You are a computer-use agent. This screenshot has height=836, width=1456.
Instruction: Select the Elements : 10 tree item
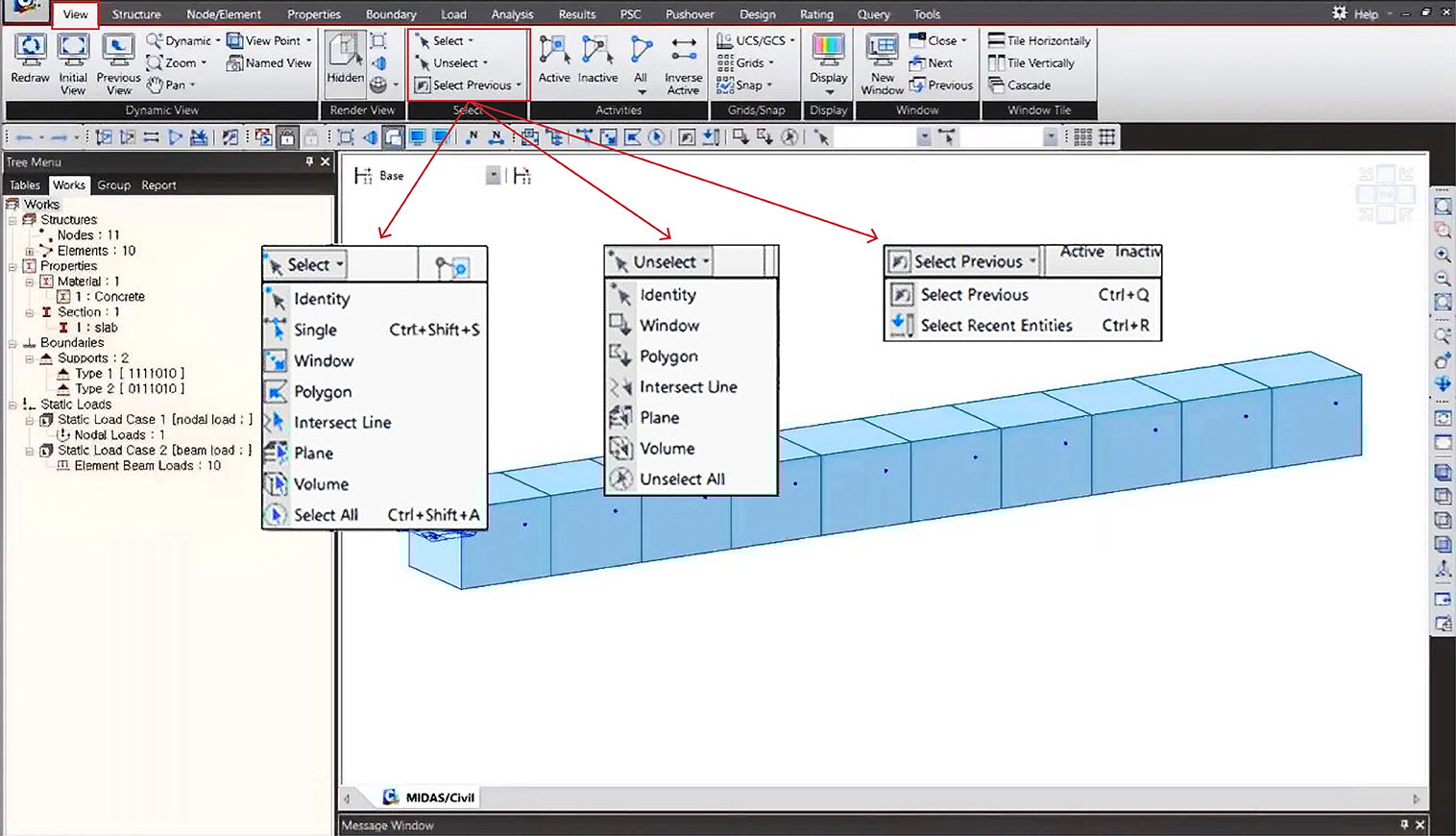[96, 251]
